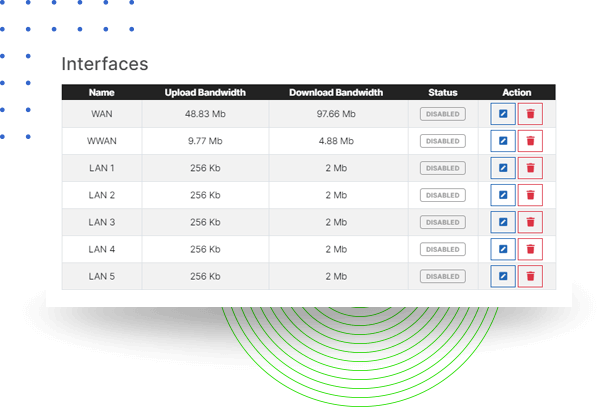Select the WAN name cell
The width and height of the screenshot is (607, 407).
coord(102,114)
